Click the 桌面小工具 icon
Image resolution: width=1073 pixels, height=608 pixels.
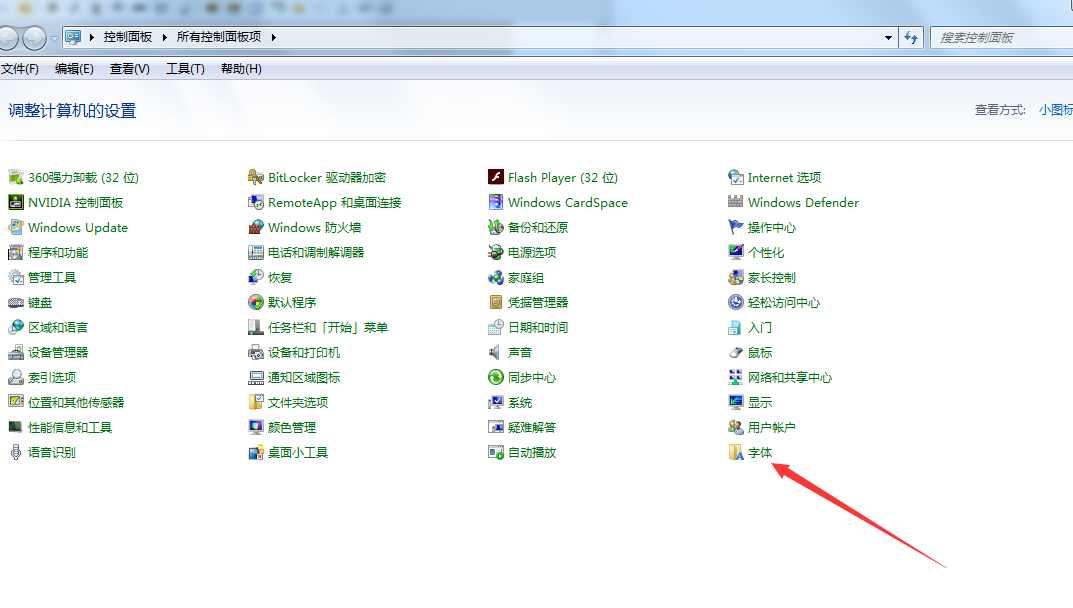coord(256,453)
